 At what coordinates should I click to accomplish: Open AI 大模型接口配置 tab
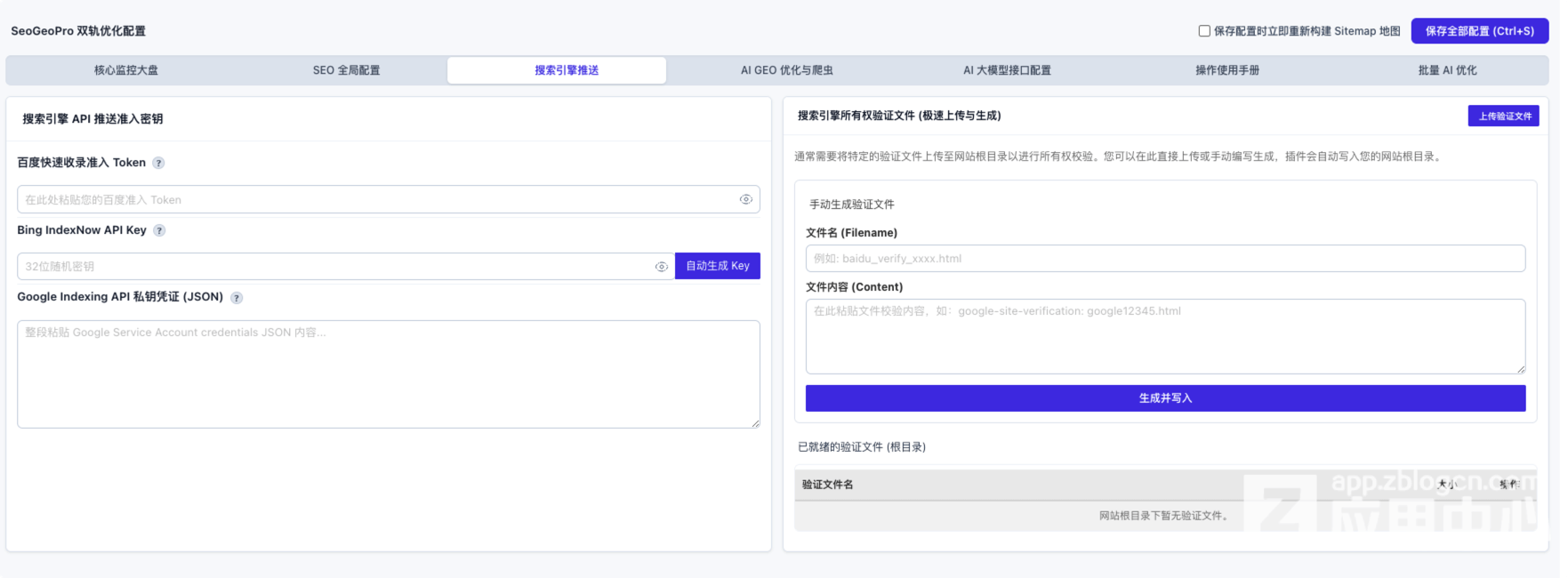click(1007, 70)
